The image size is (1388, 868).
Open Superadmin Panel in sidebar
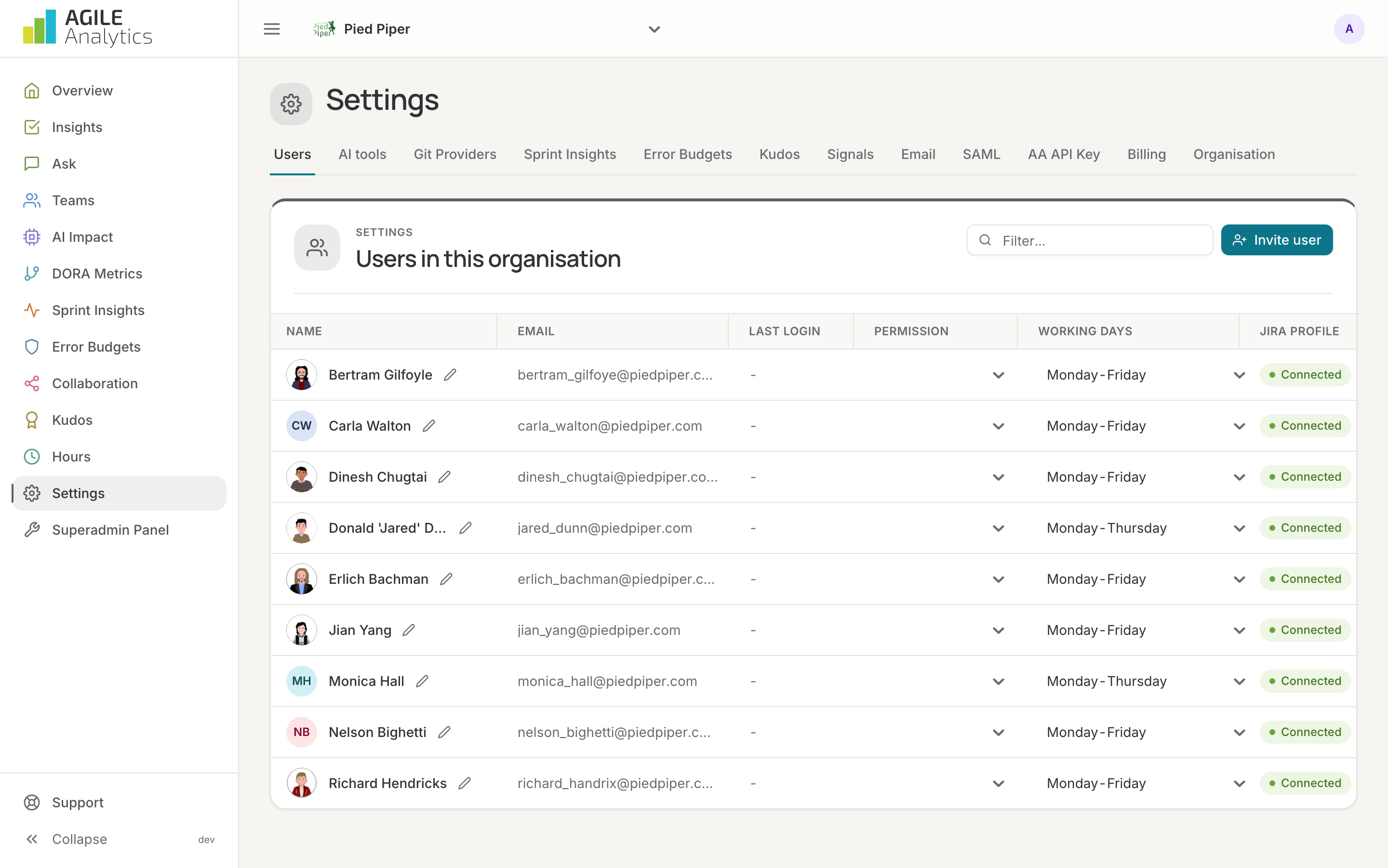(x=120, y=530)
